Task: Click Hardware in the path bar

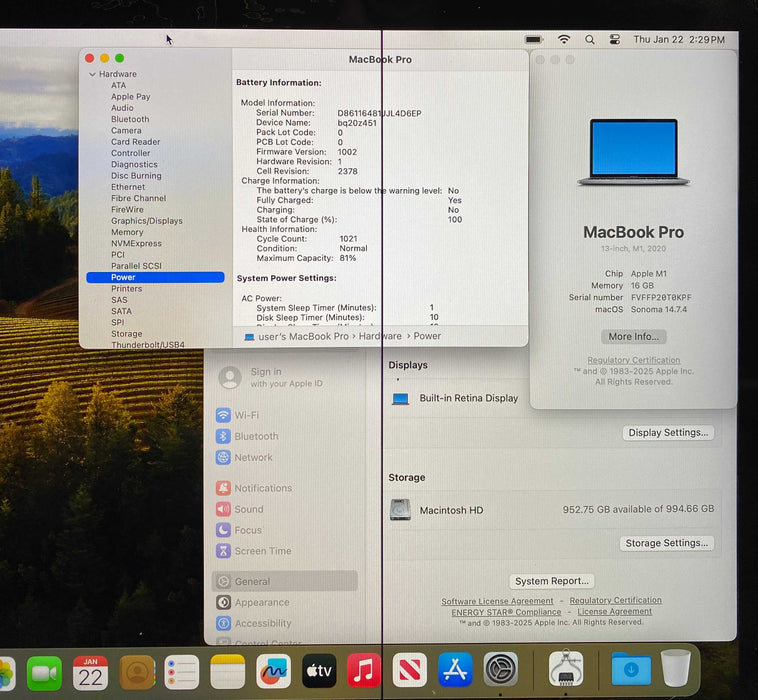Action: (x=380, y=336)
